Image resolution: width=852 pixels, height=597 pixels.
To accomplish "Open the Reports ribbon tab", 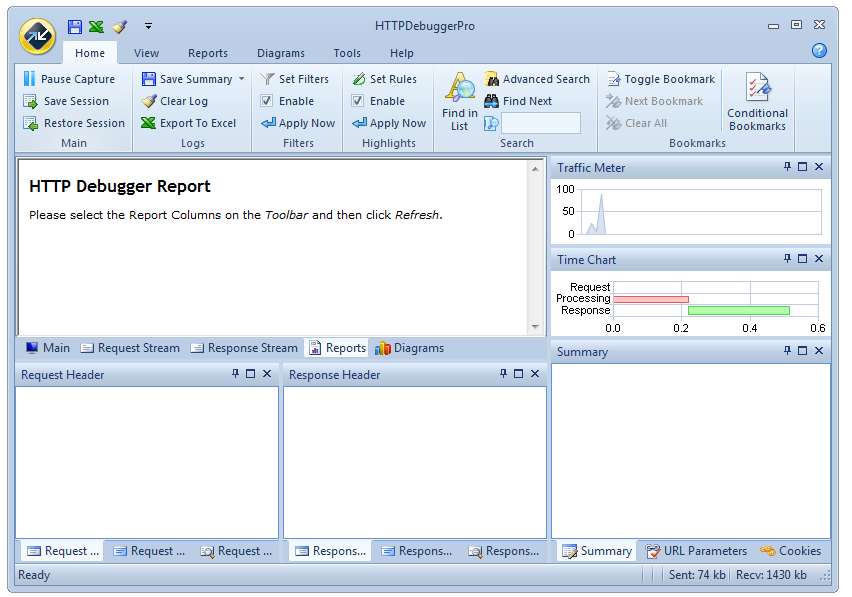I will pyautogui.click(x=208, y=53).
